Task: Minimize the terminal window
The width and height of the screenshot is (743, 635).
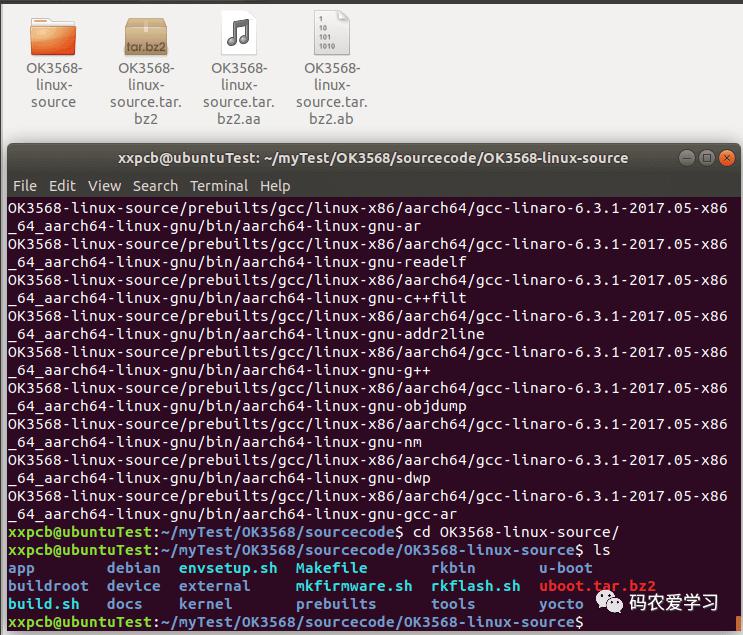Action: click(687, 157)
